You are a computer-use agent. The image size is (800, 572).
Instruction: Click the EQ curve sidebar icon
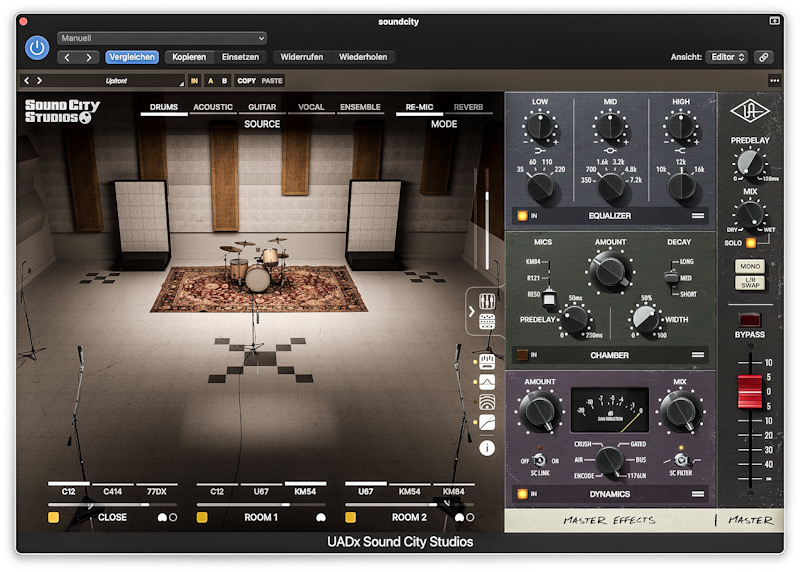click(487, 381)
